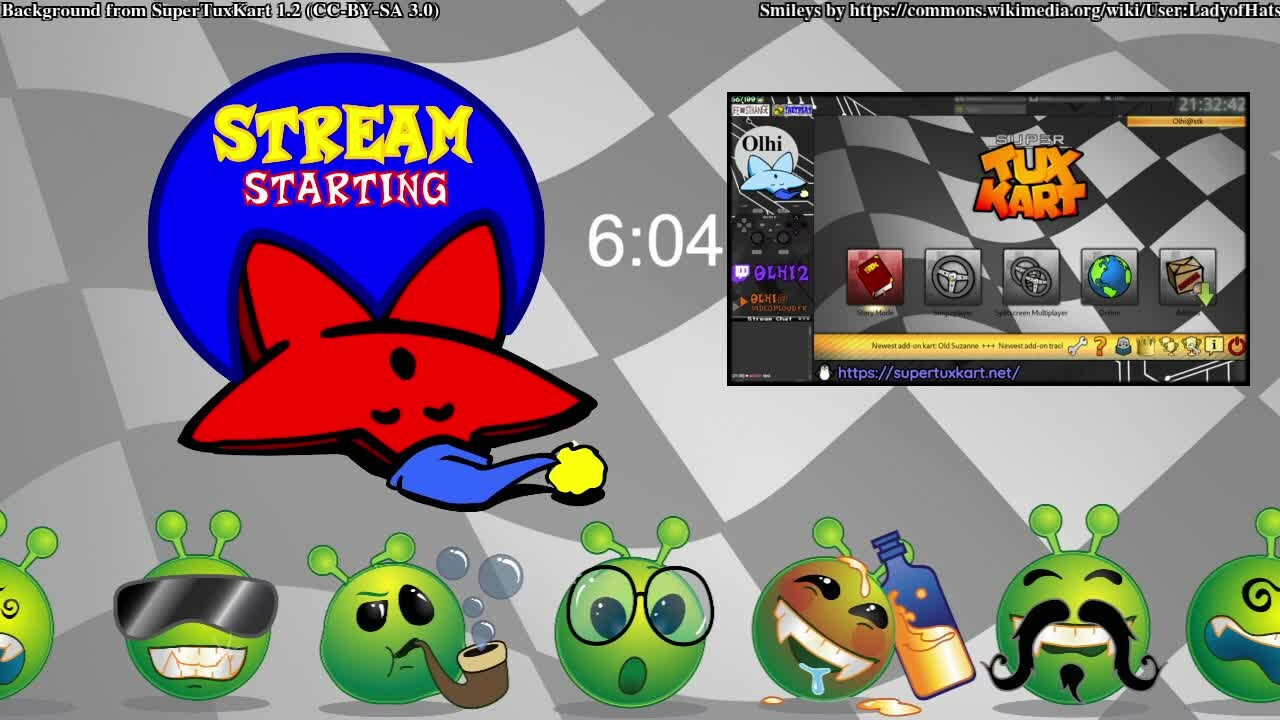Click the Twitch OLHI2 logo label
The width and height of the screenshot is (1280, 720).
[x=771, y=273]
